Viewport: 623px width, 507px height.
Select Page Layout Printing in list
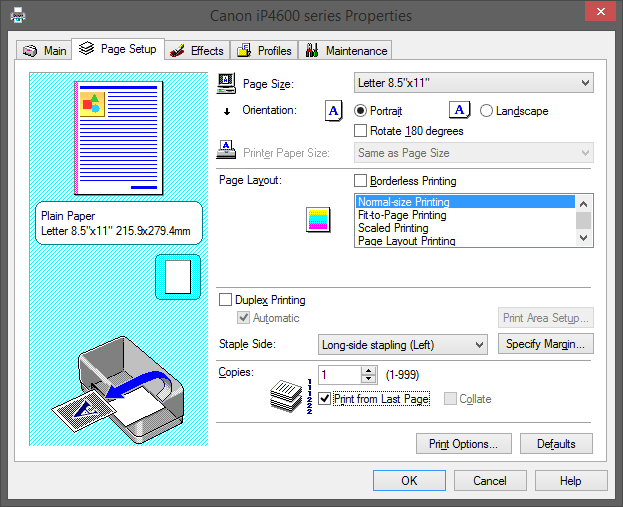(465, 241)
